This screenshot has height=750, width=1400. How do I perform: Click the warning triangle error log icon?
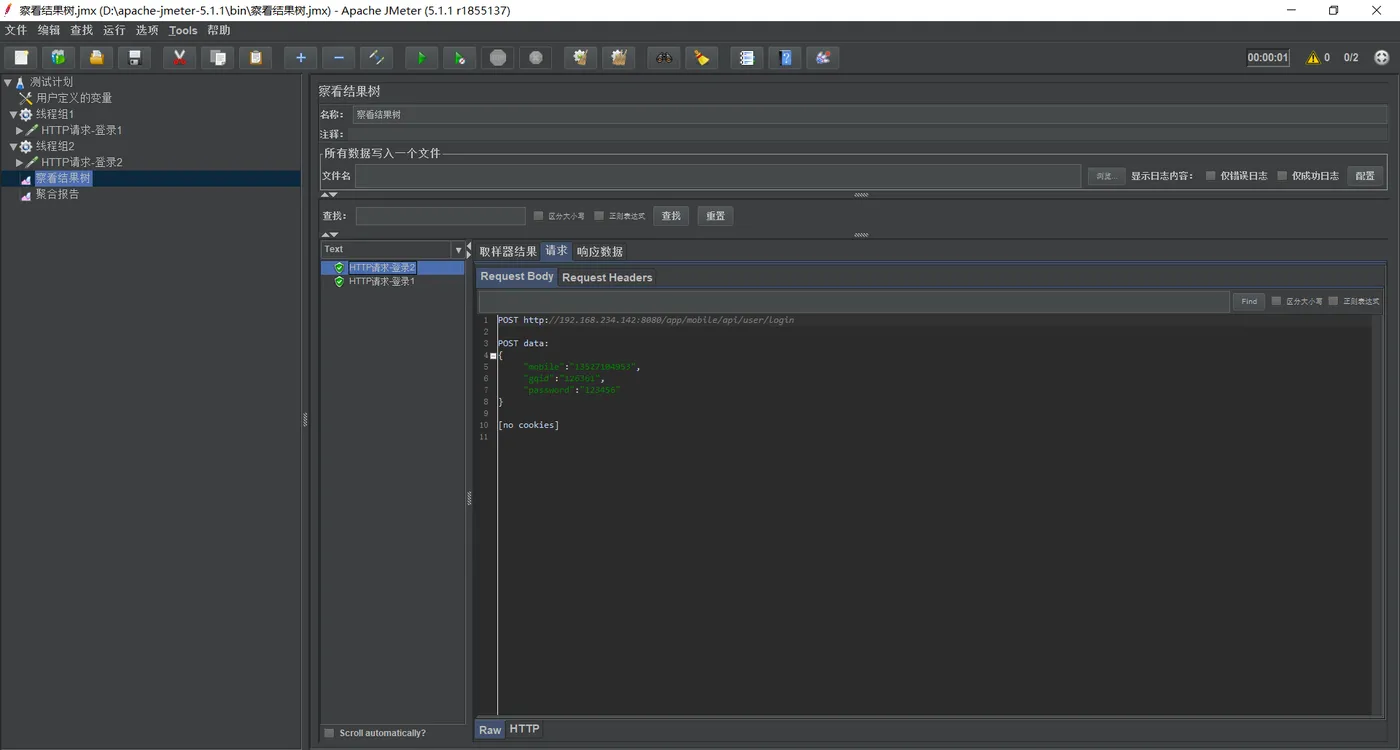point(1313,57)
